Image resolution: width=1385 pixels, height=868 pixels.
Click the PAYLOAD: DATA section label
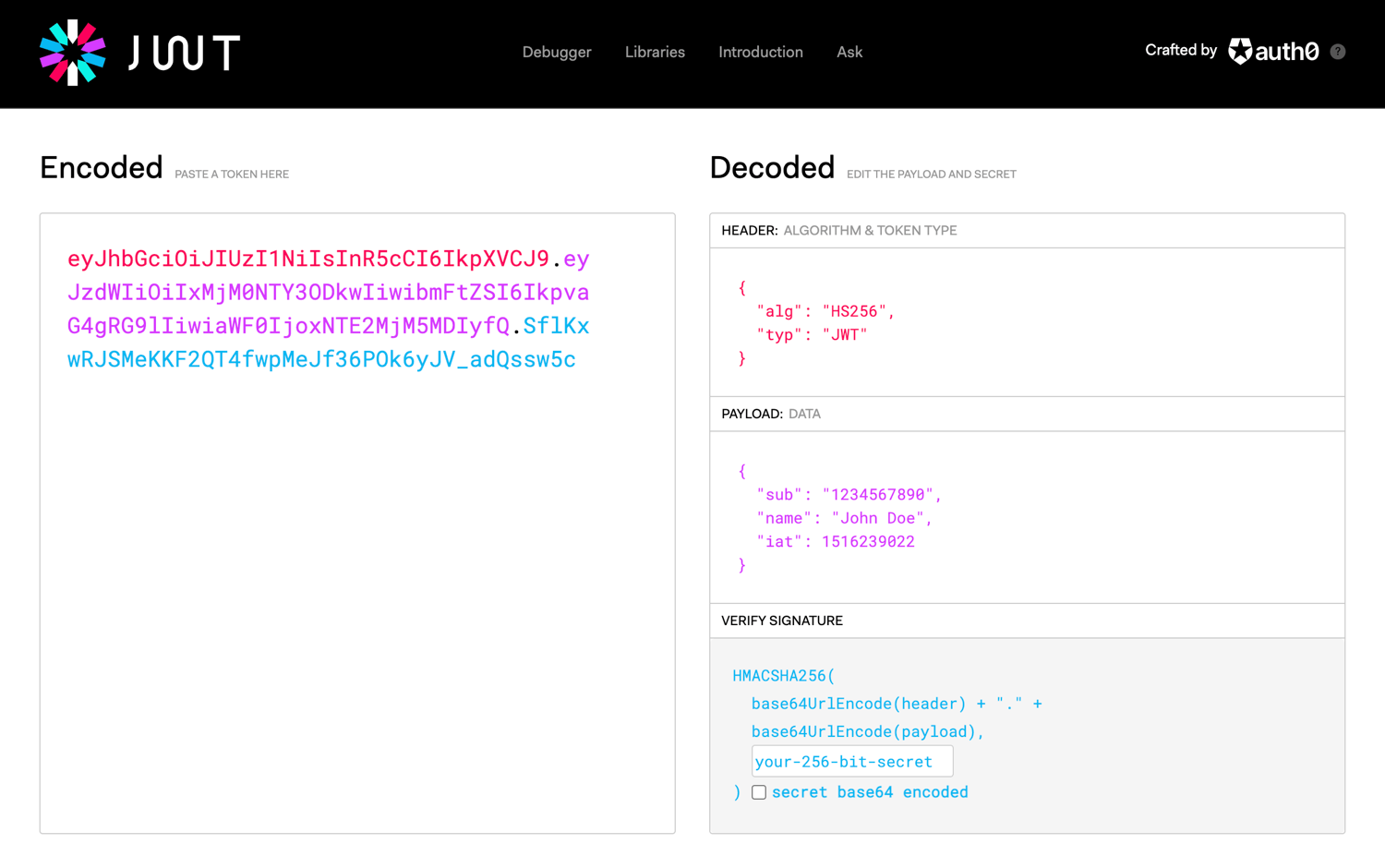tap(771, 414)
